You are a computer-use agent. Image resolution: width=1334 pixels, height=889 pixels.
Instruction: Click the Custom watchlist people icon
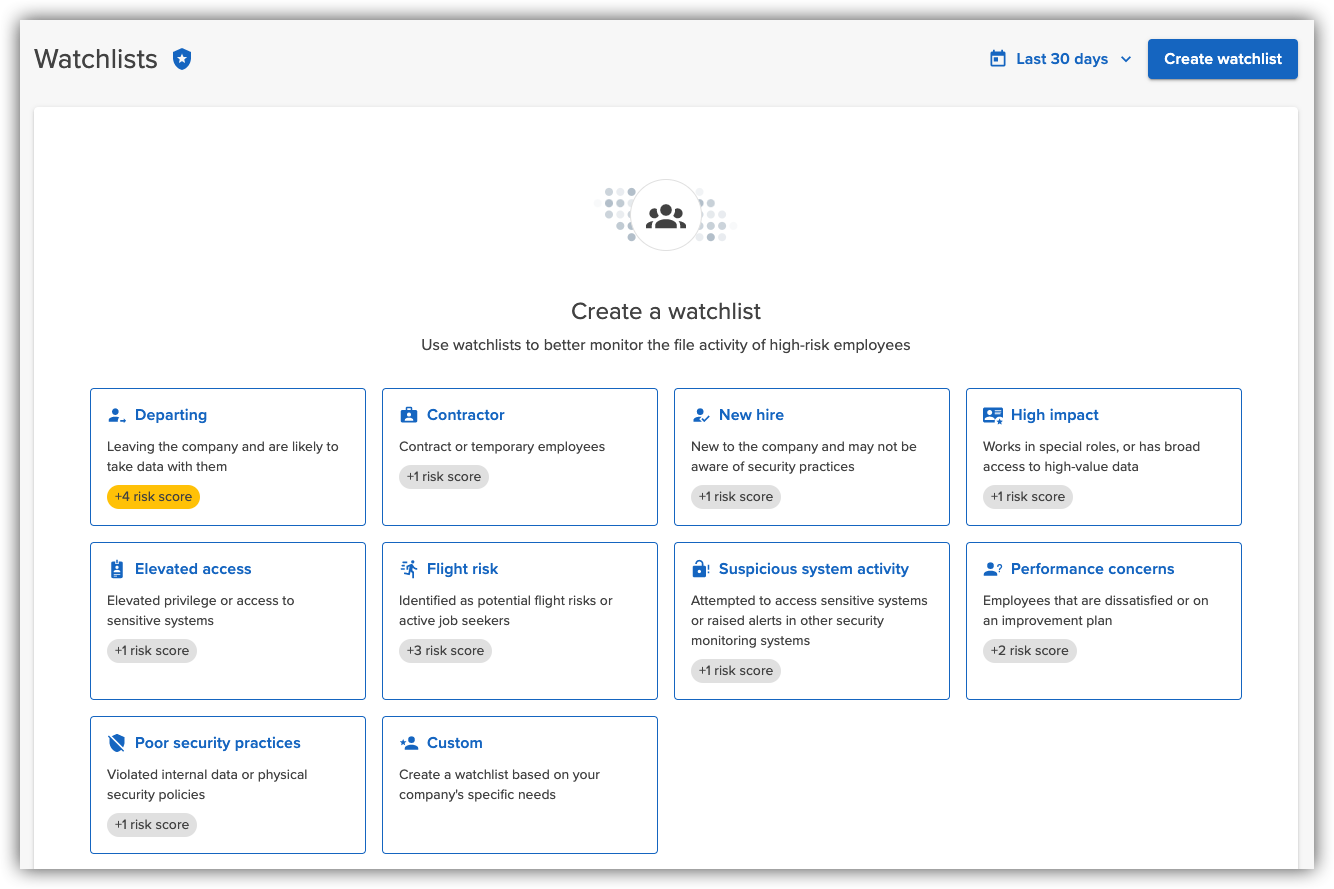408,742
